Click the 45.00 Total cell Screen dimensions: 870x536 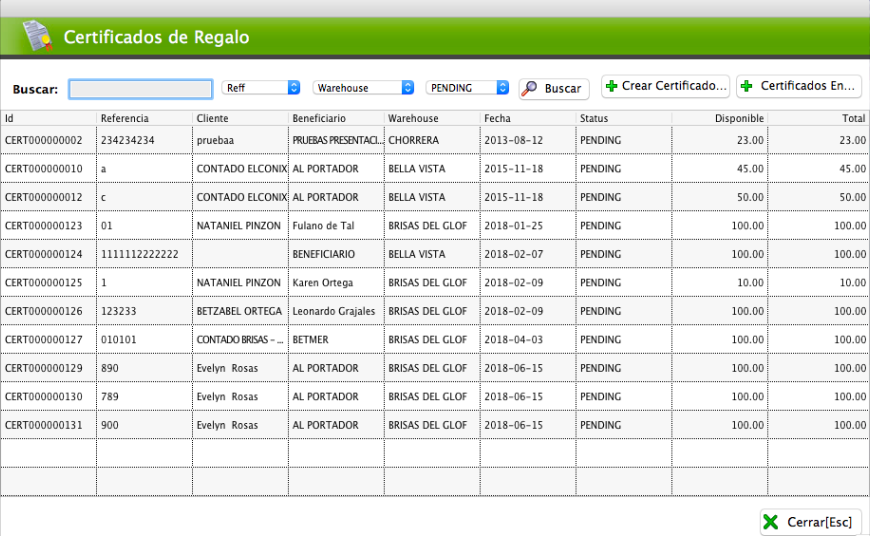pos(819,169)
